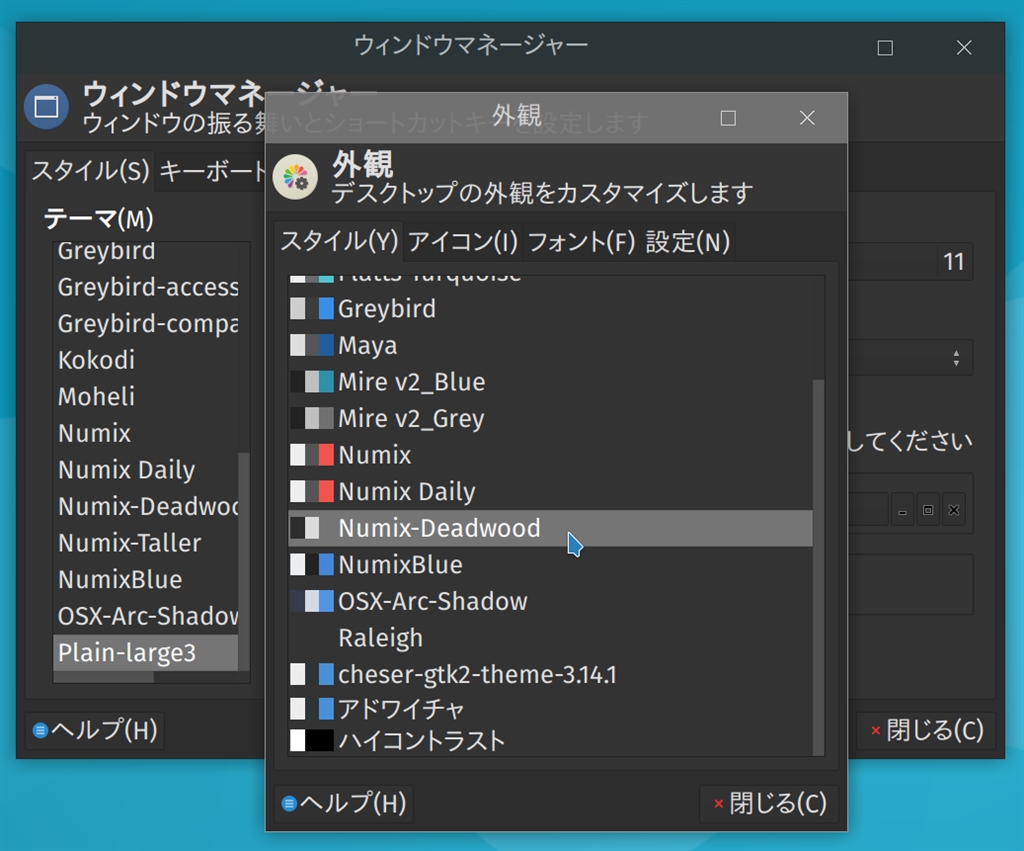Select Greybird-access in Window Manager themes
1024x851 pixels.
(146, 287)
